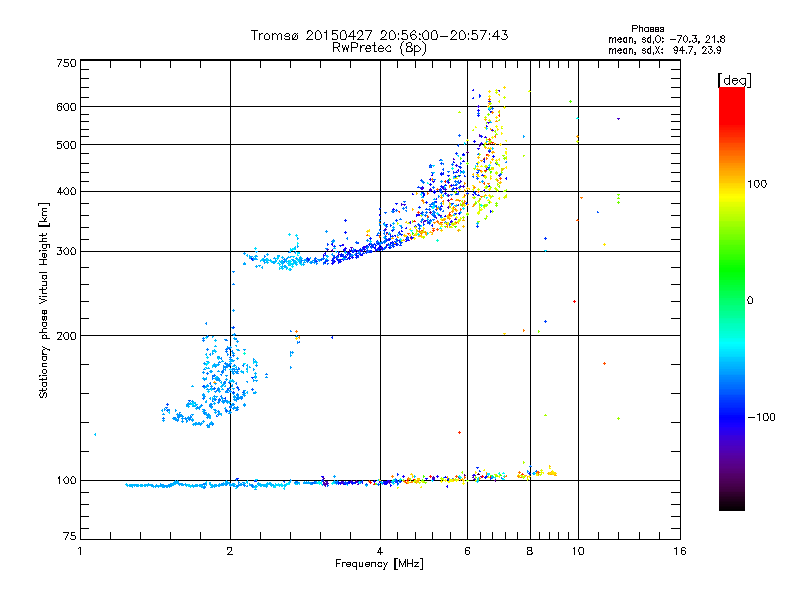Click the colorbar tick label '100'

[x=757, y=184]
